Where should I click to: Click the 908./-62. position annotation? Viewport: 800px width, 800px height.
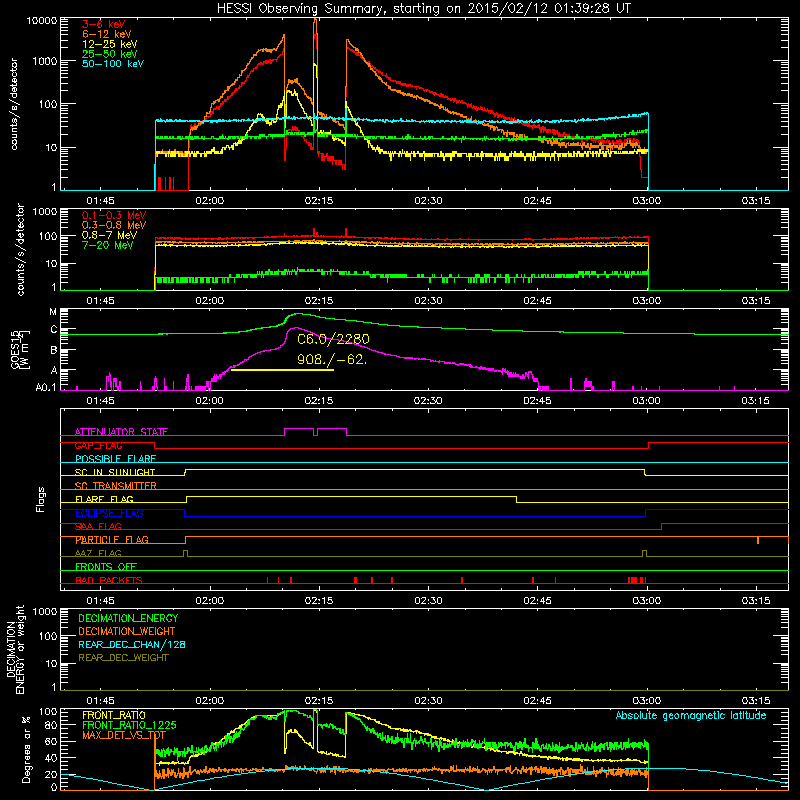coord(332,359)
